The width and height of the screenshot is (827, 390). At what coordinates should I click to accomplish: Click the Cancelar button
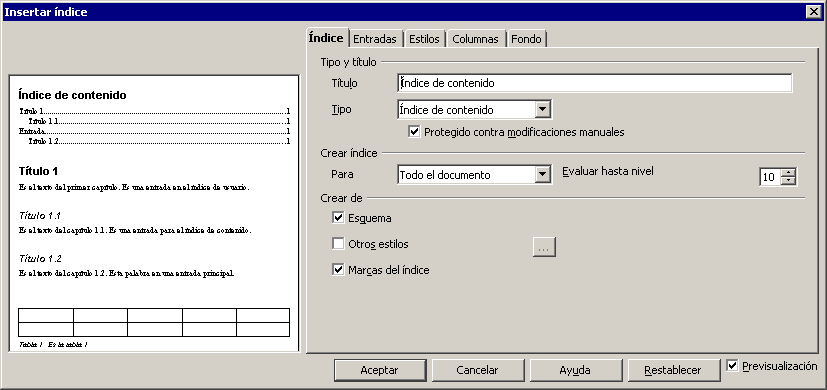[477, 370]
